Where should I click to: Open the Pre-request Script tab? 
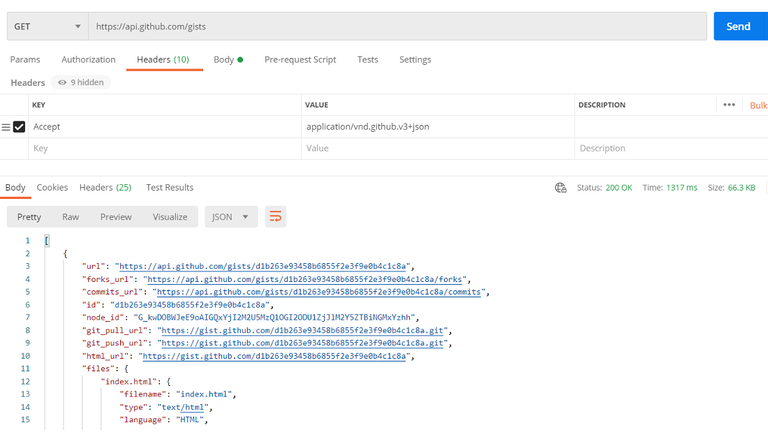click(x=300, y=60)
